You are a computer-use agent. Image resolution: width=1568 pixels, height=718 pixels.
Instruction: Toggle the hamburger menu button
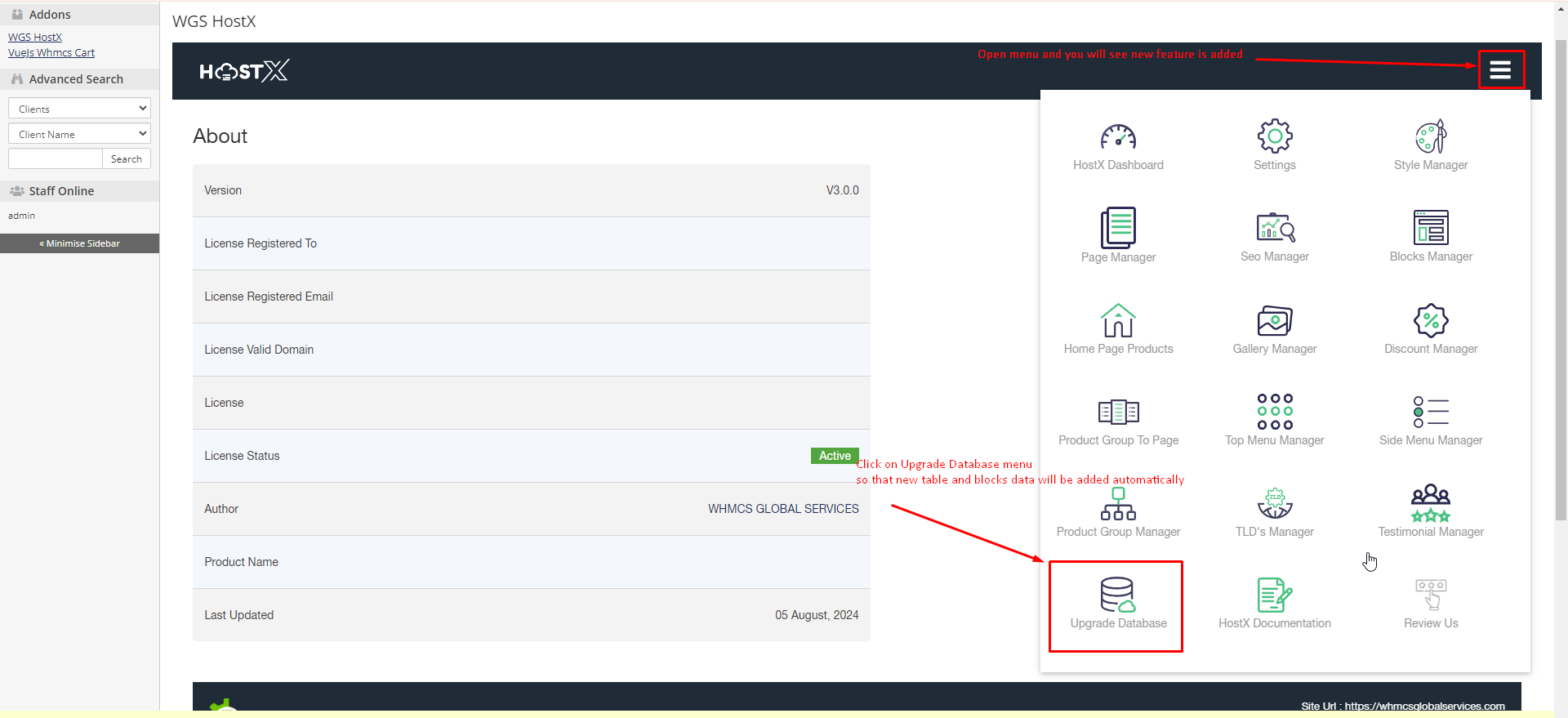tap(1500, 70)
